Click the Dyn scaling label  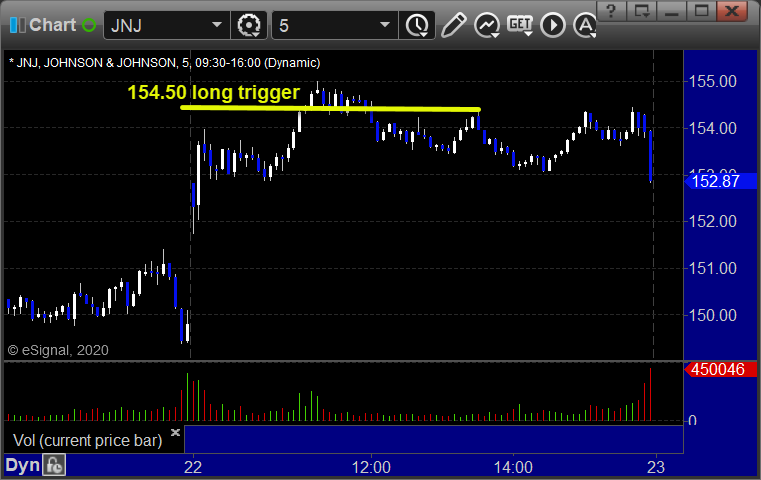tap(22, 465)
